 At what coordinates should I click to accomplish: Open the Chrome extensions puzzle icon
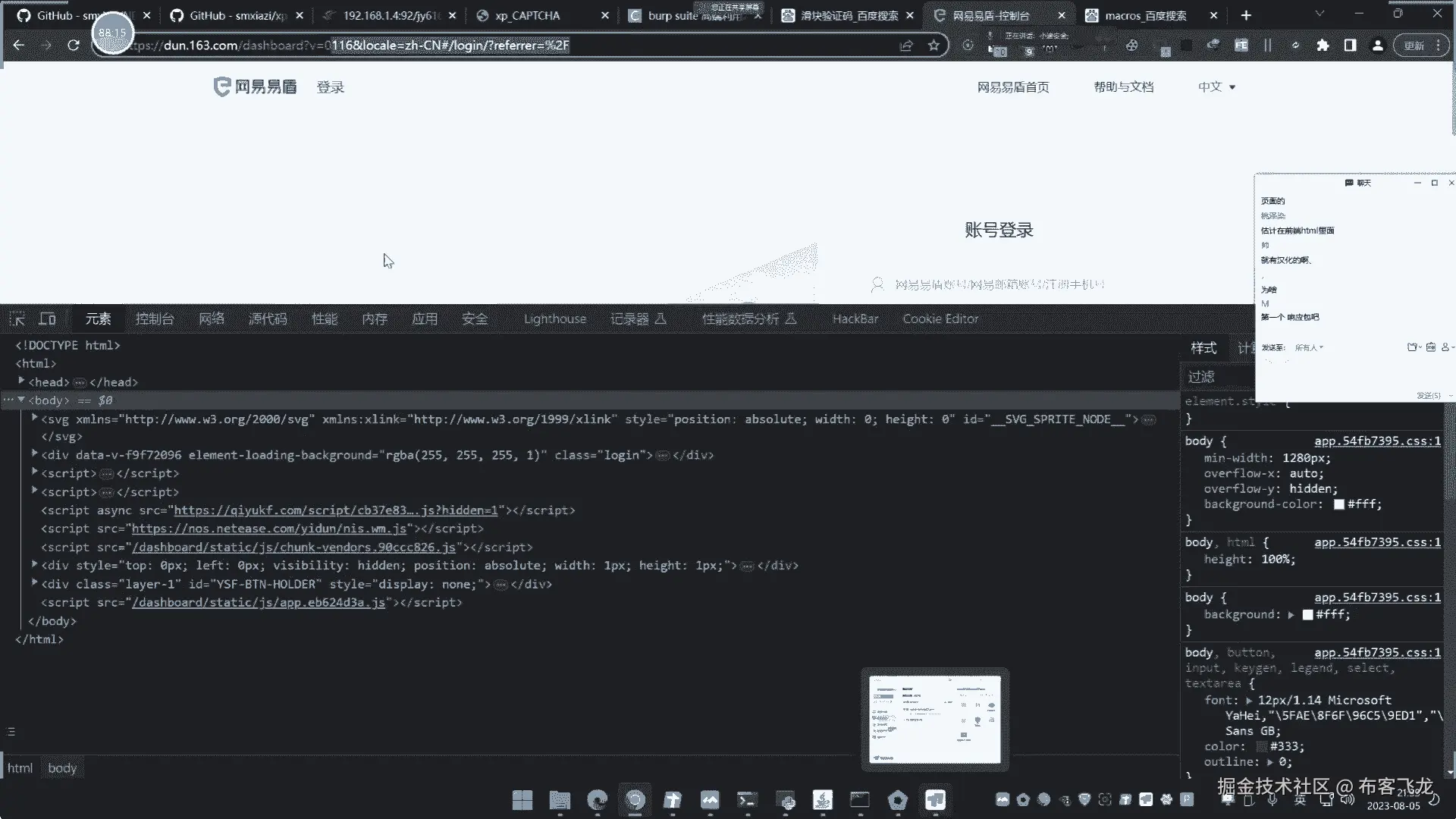(x=1323, y=45)
